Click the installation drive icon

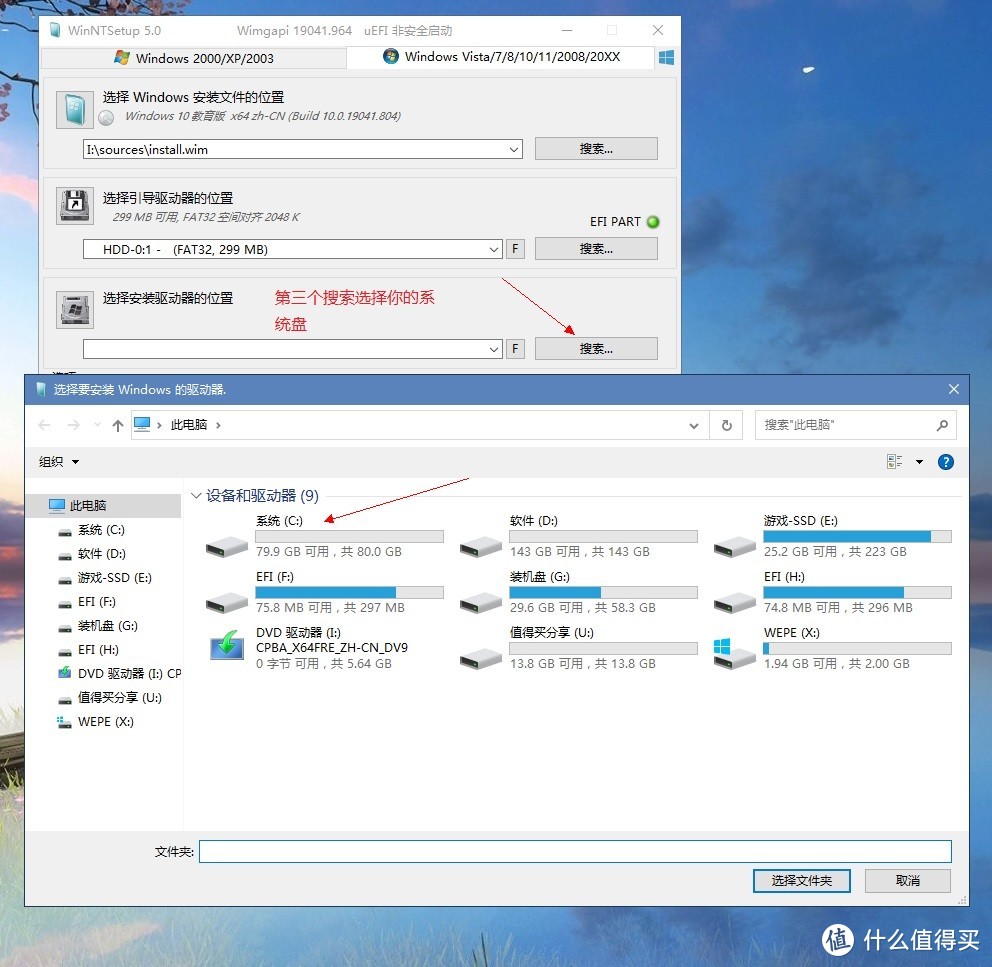click(x=75, y=309)
